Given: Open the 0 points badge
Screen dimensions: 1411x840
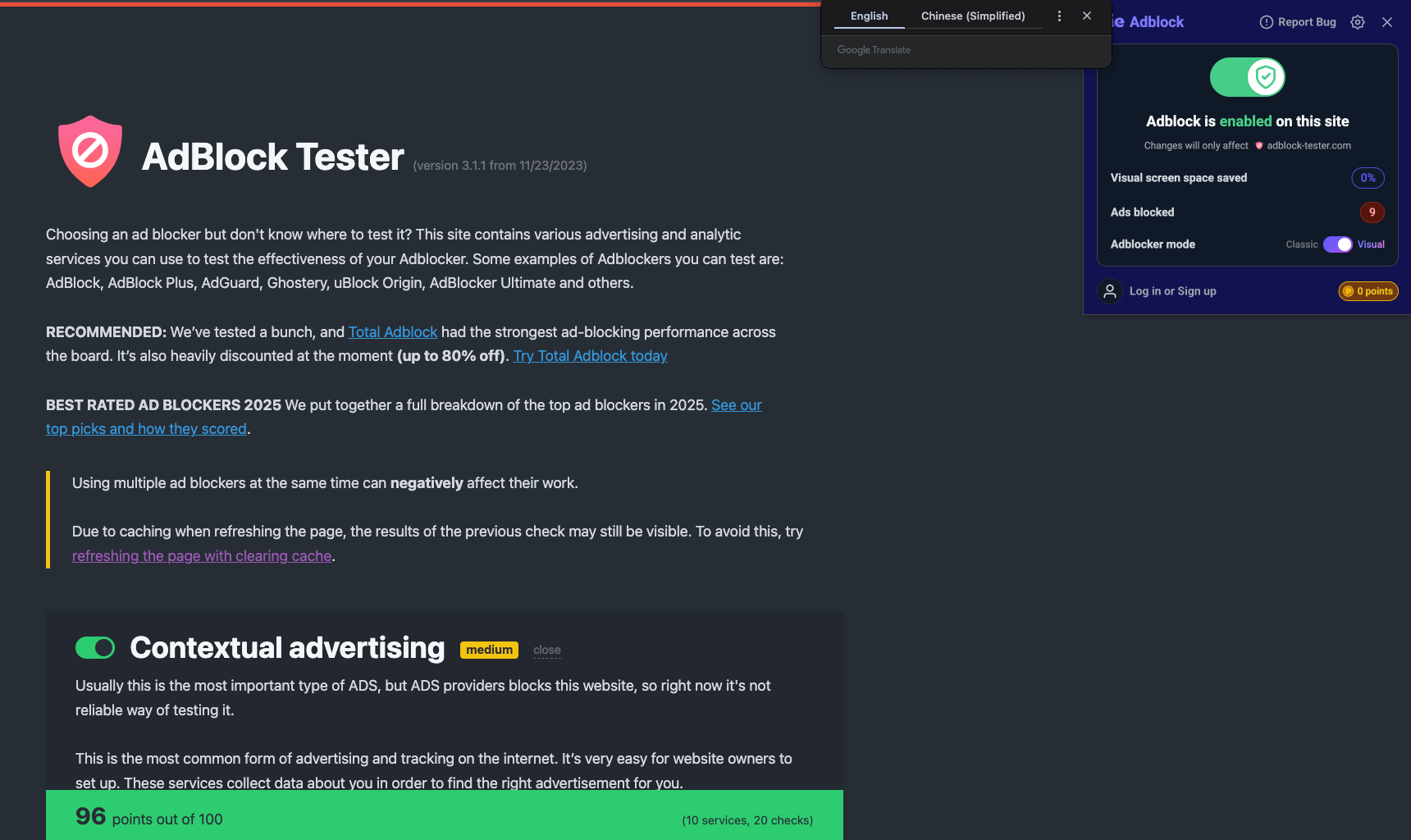Looking at the screenshot, I should (1368, 291).
